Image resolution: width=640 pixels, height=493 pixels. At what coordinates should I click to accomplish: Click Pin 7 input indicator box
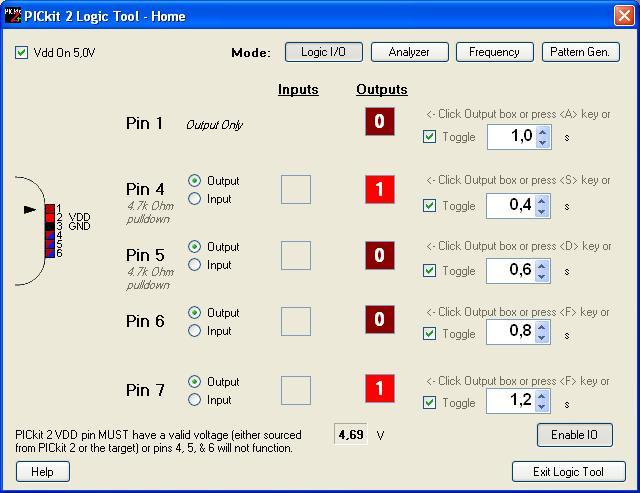coord(296,390)
